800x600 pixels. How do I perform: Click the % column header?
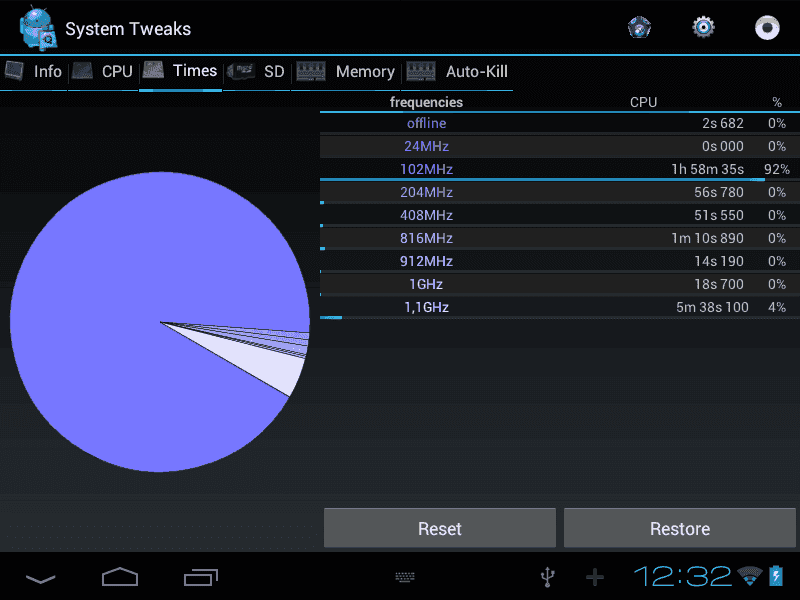coord(777,102)
